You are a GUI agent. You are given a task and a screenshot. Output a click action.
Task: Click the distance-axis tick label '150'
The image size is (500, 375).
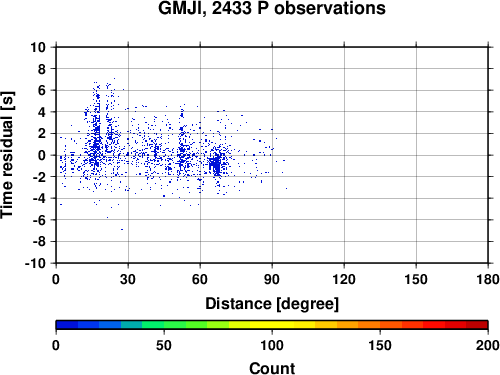point(416,279)
